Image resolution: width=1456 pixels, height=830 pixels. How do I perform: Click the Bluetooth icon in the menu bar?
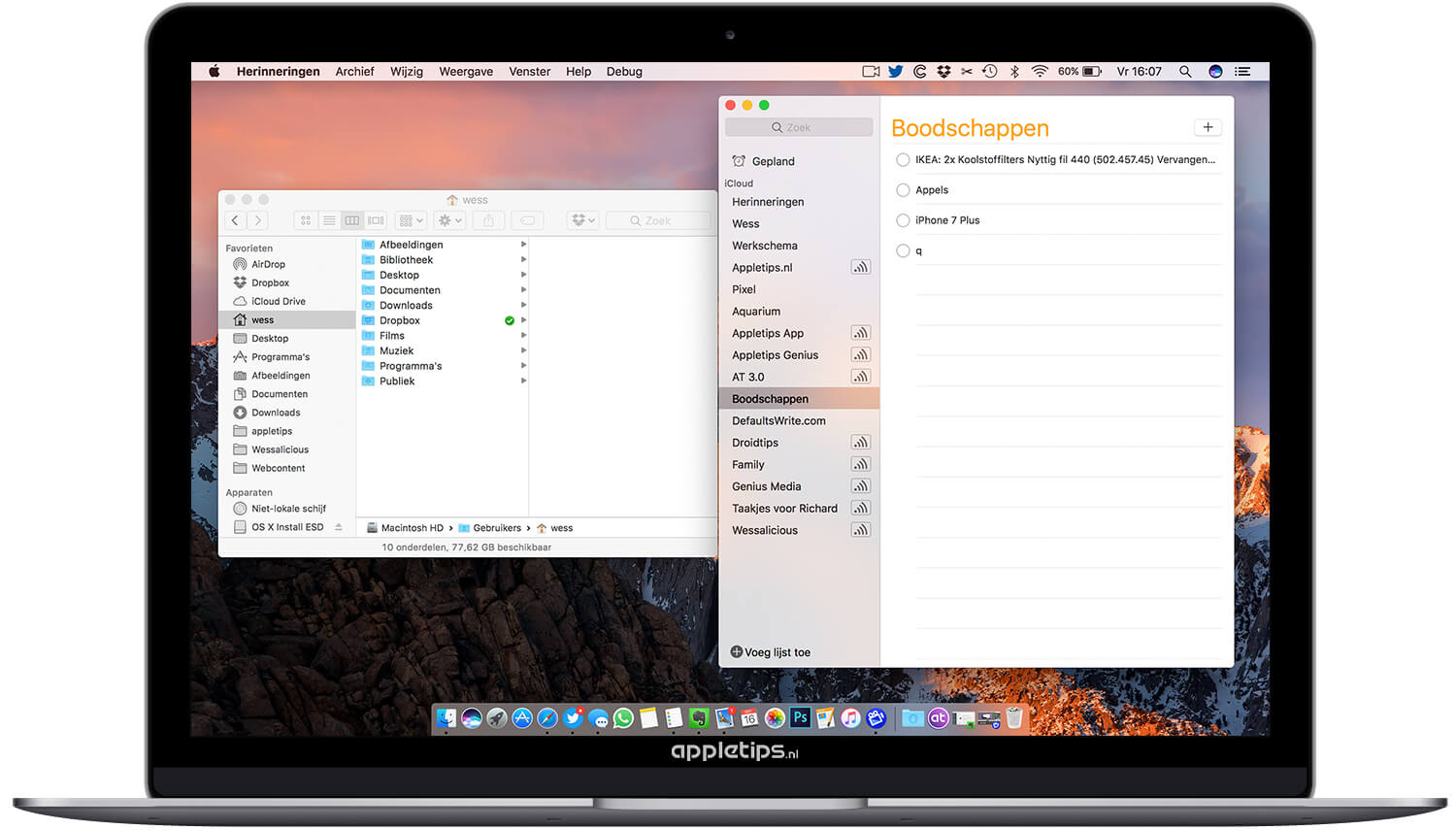1014,72
